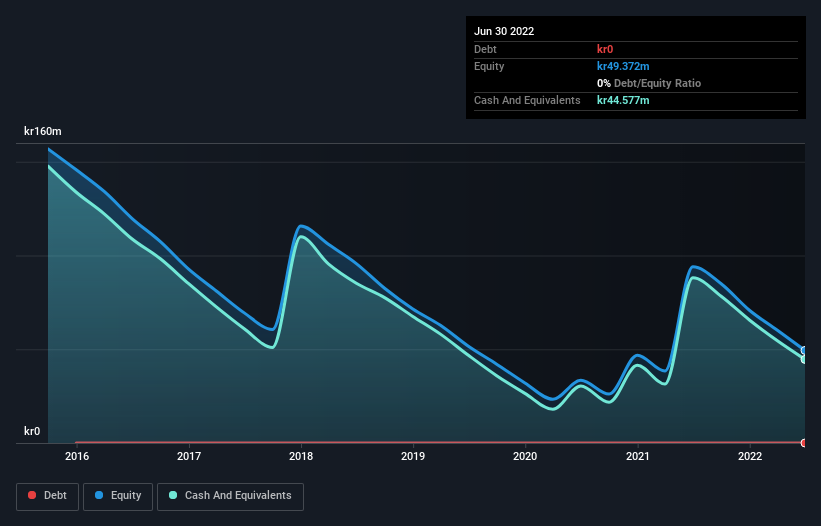Toggle Cash And Equivalents legend button
821x526 pixels.
[x=230, y=496]
